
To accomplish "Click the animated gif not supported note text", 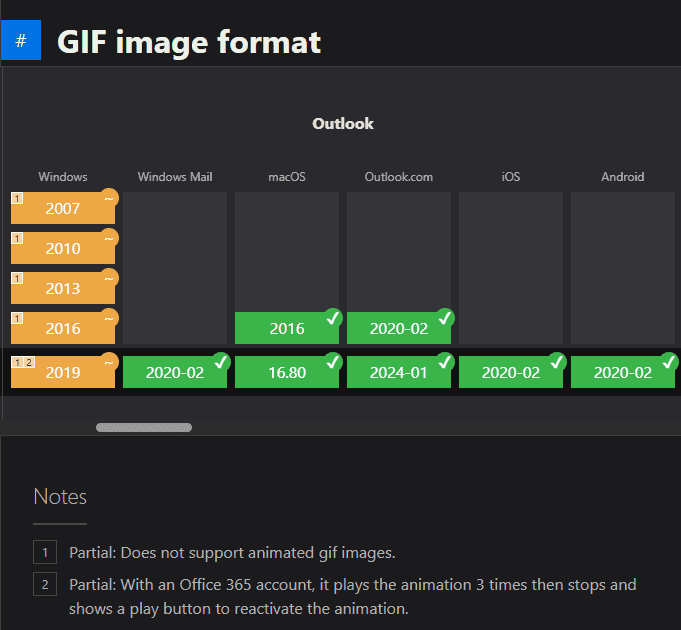I will coord(232,553).
